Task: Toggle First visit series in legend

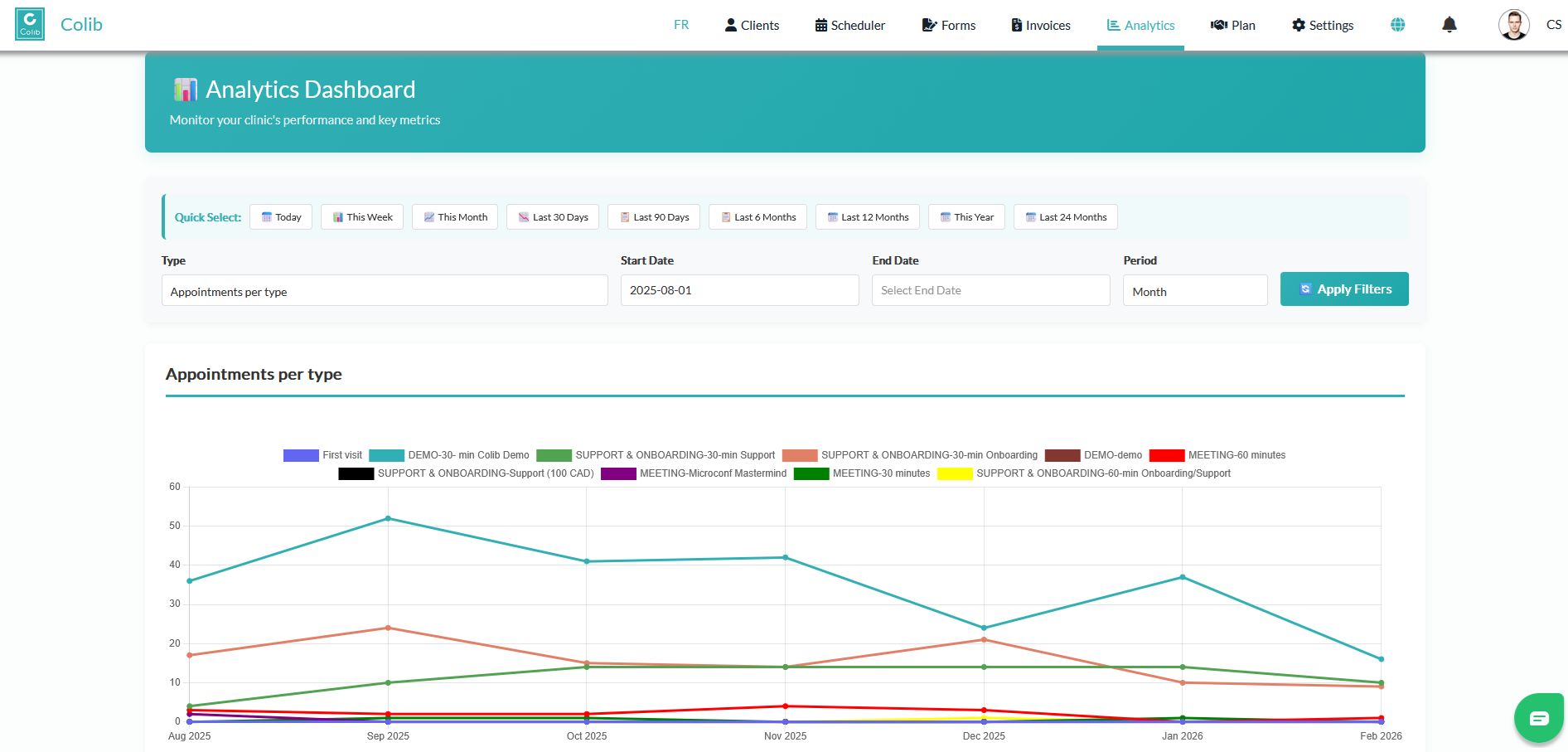Action: coord(322,455)
